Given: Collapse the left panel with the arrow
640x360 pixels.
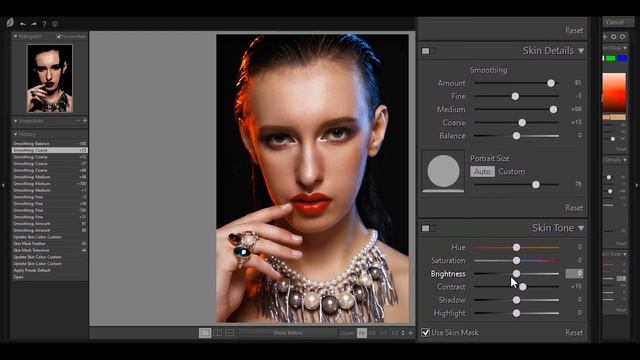Looking at the screenshot, I should pos(3,185).
